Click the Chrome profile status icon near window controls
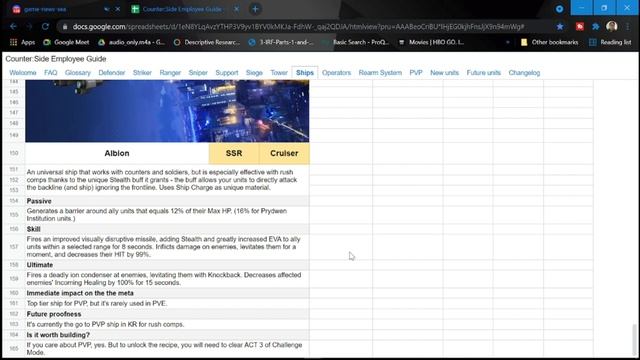Viewport: 640px width, 360px height. (559, 9)
